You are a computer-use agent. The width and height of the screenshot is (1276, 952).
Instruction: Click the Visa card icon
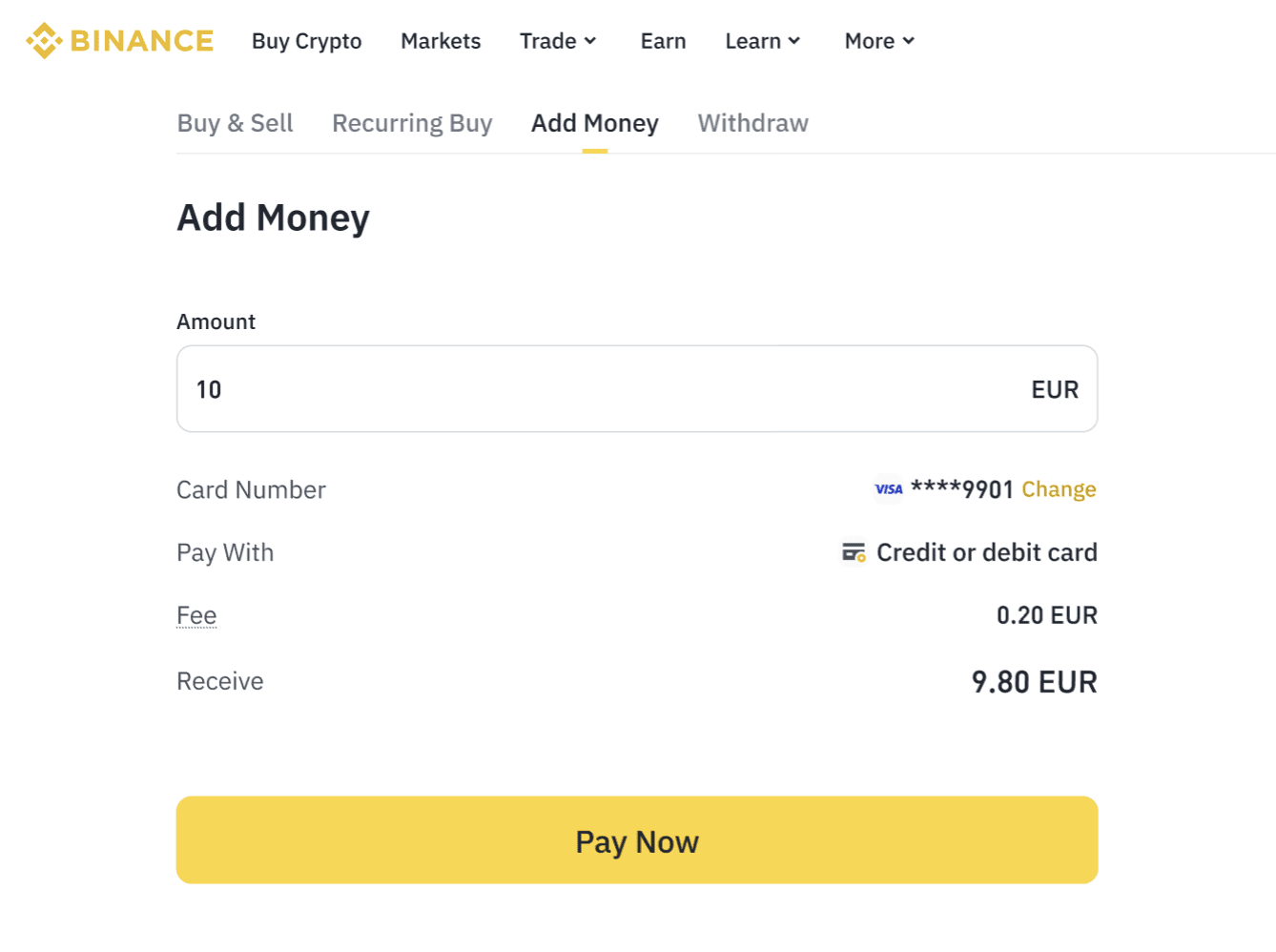coord(888,489)
